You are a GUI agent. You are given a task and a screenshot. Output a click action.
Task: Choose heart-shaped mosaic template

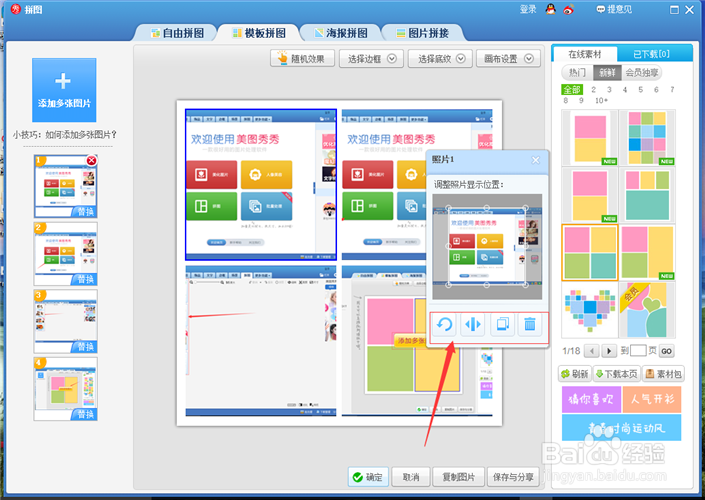589,310
